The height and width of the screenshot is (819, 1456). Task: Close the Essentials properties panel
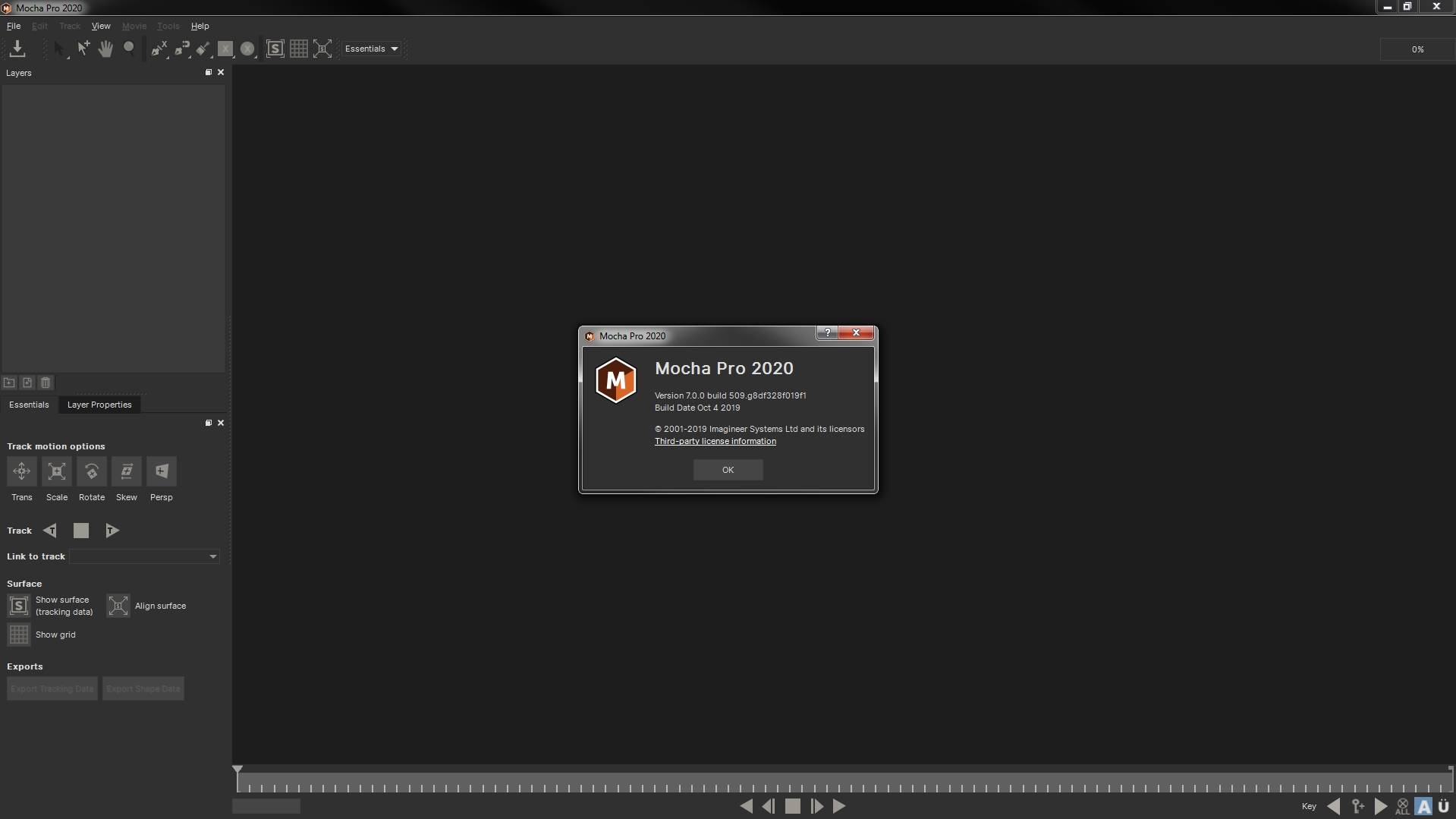click(x=221, y=423)
